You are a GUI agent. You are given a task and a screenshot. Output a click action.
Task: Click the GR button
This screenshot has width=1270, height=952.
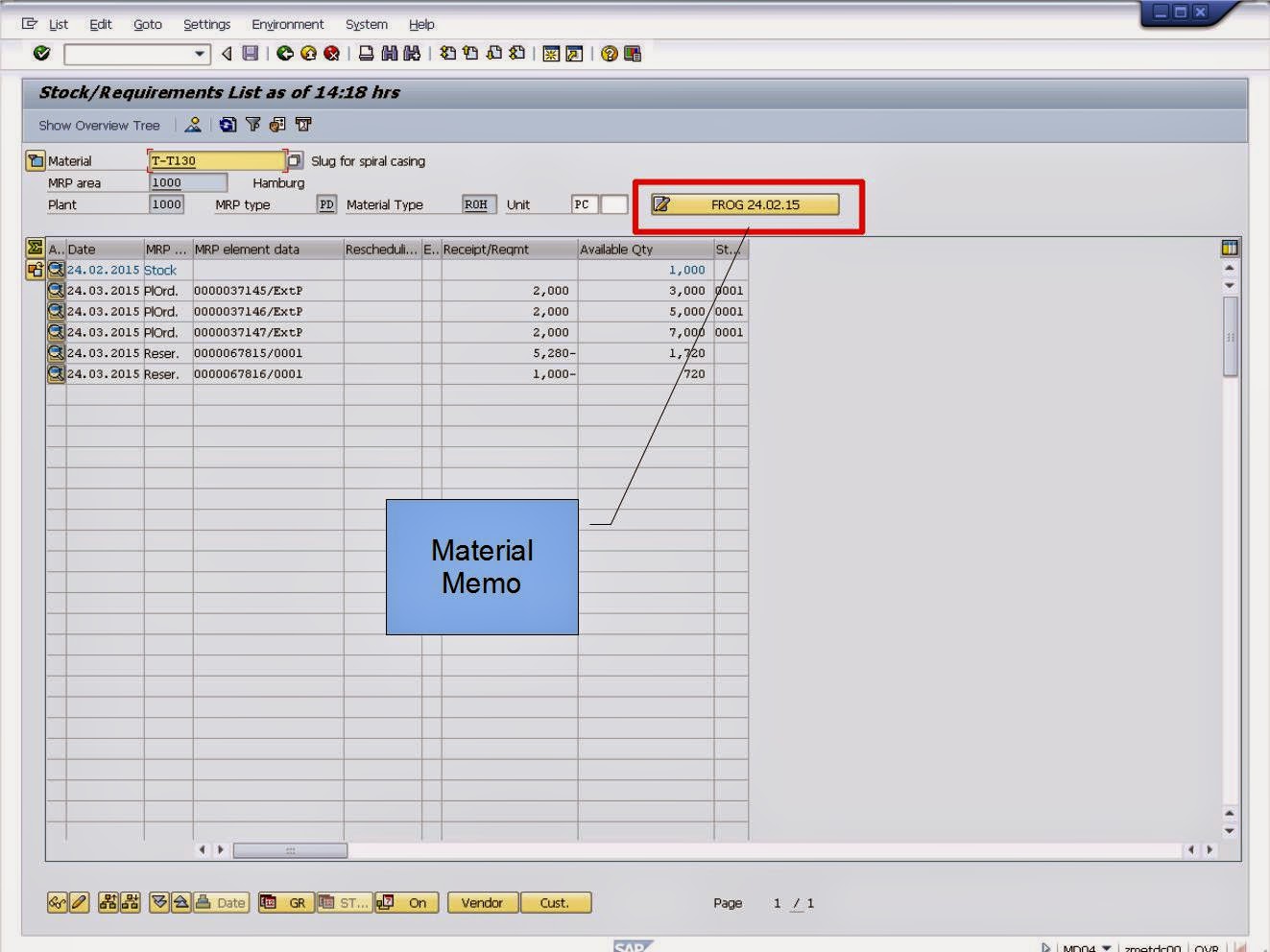tap(286, 903)
